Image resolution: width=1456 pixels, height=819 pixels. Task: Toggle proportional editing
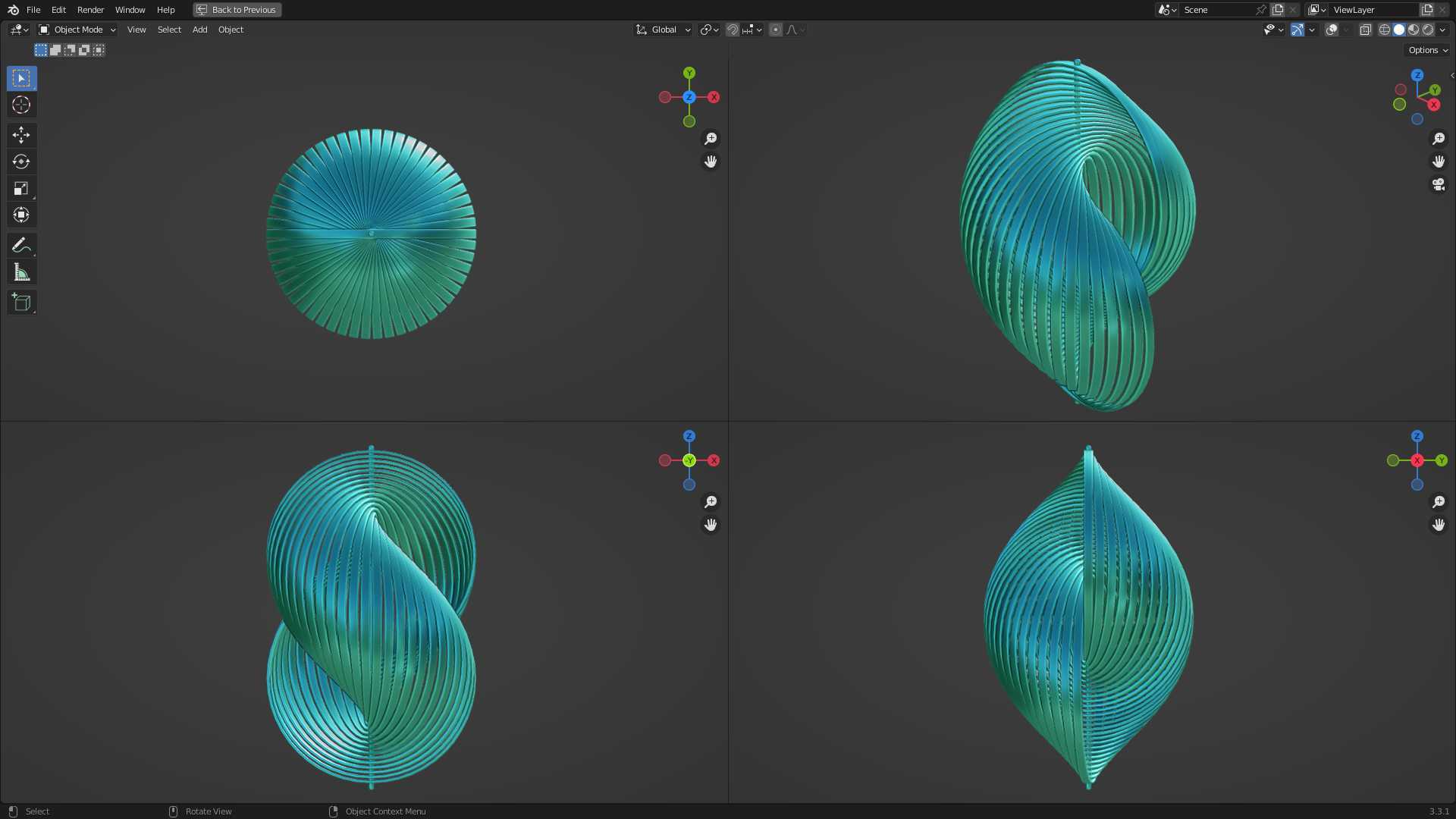(x=776, y=30)
